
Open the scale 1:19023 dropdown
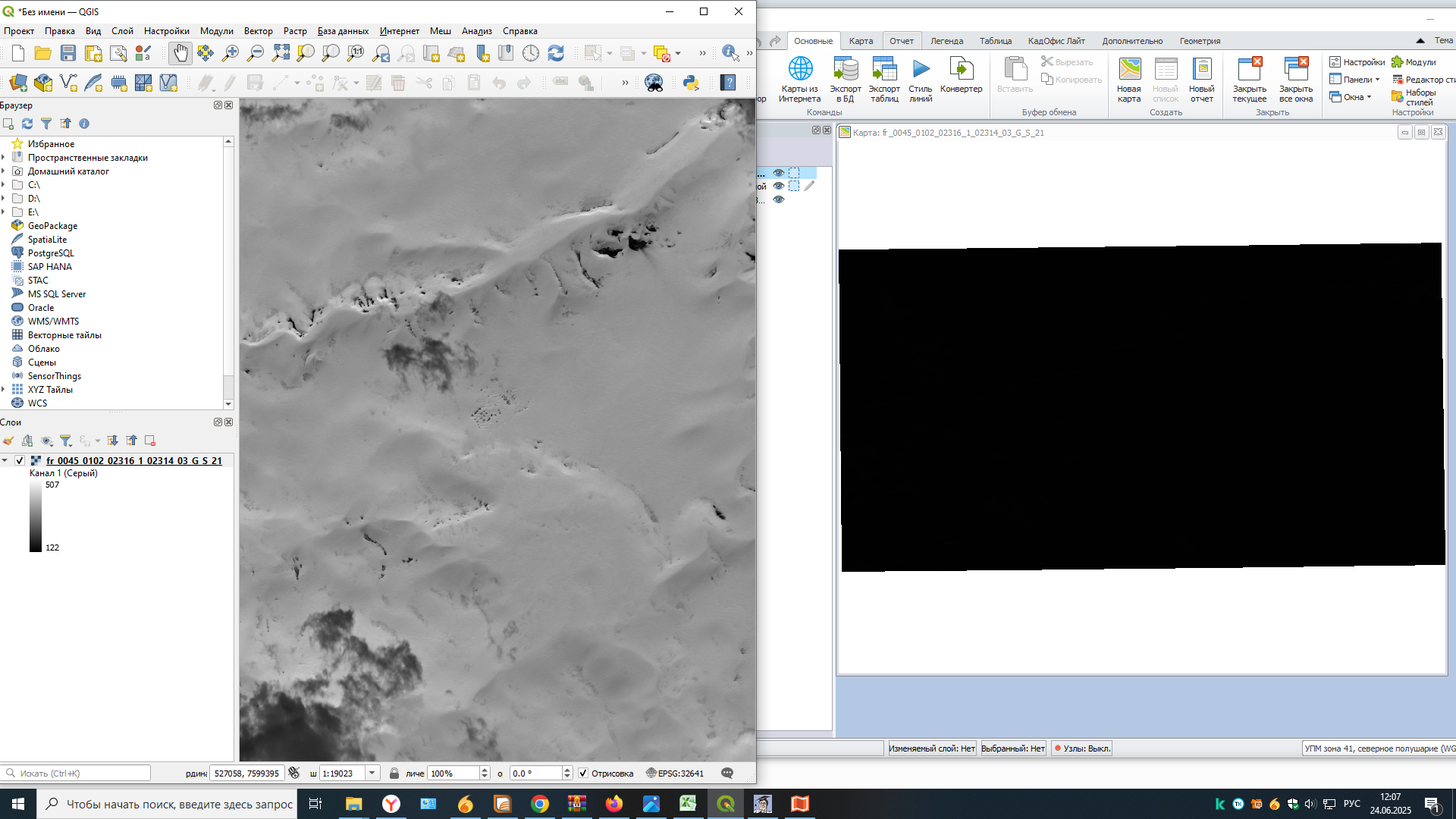coord(372,773)
